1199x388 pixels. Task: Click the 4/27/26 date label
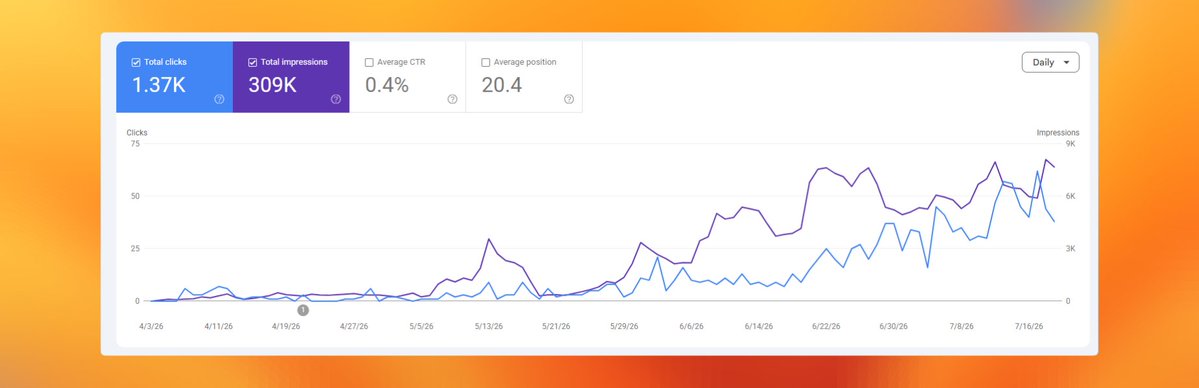pos(354,326)
